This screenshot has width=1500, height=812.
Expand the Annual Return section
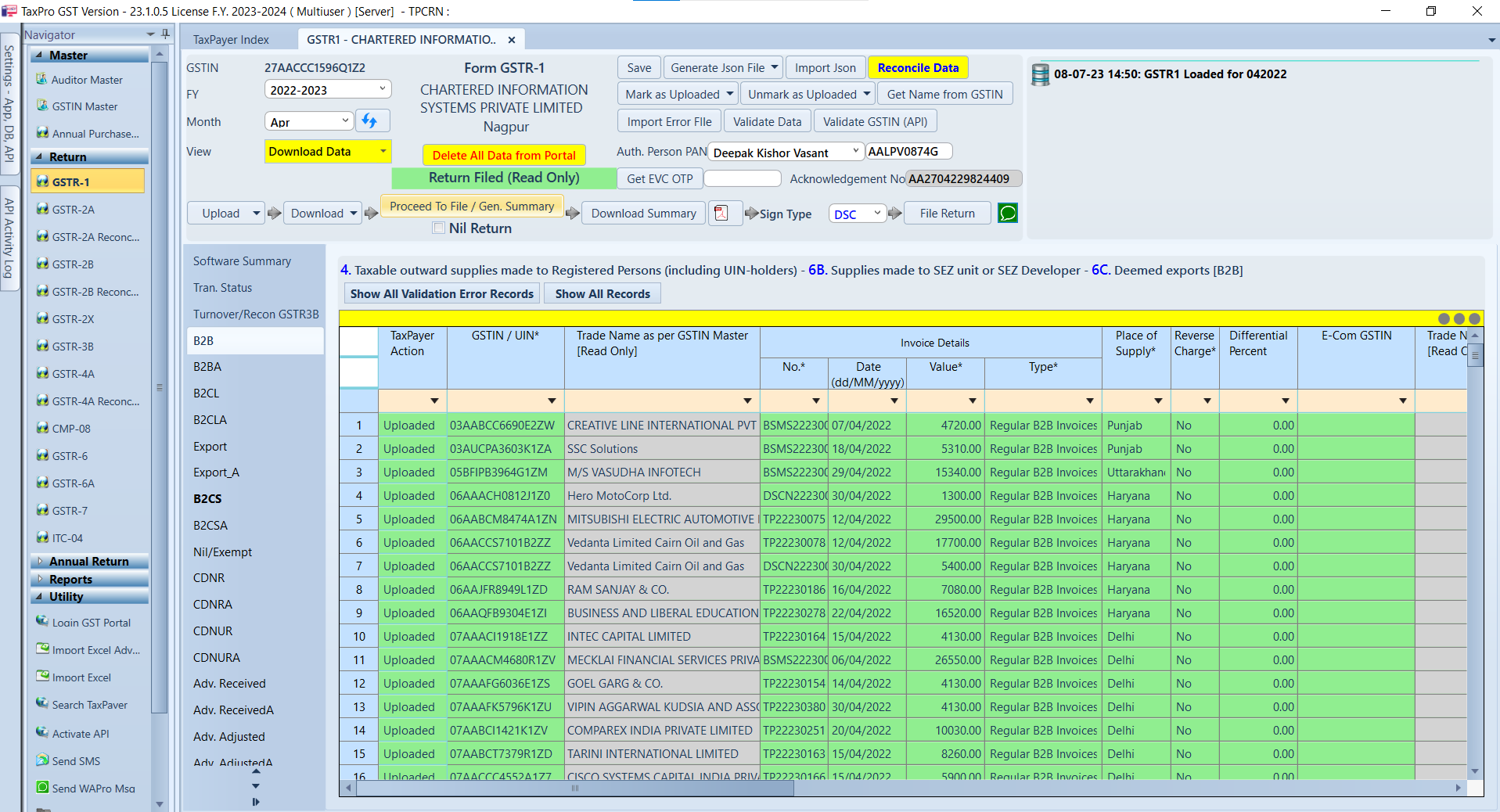89,561
